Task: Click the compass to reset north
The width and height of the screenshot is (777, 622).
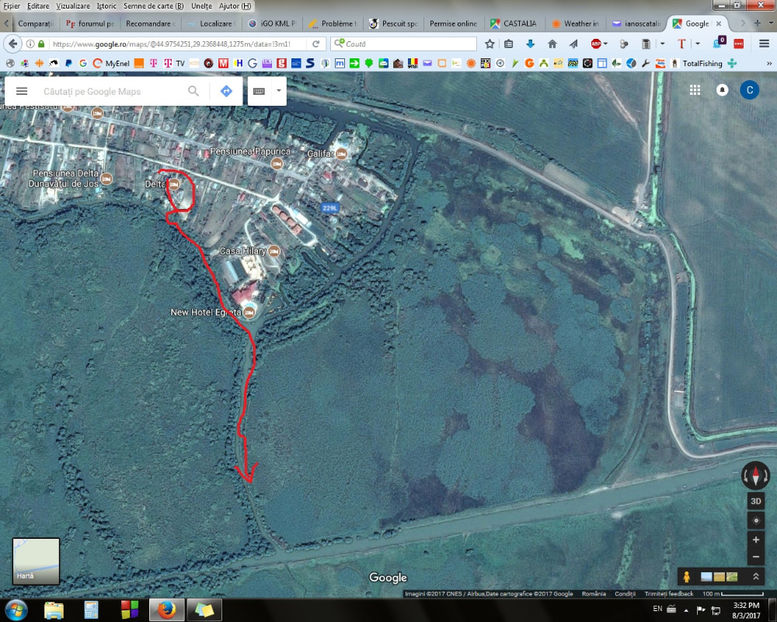Action: (755, 475)
